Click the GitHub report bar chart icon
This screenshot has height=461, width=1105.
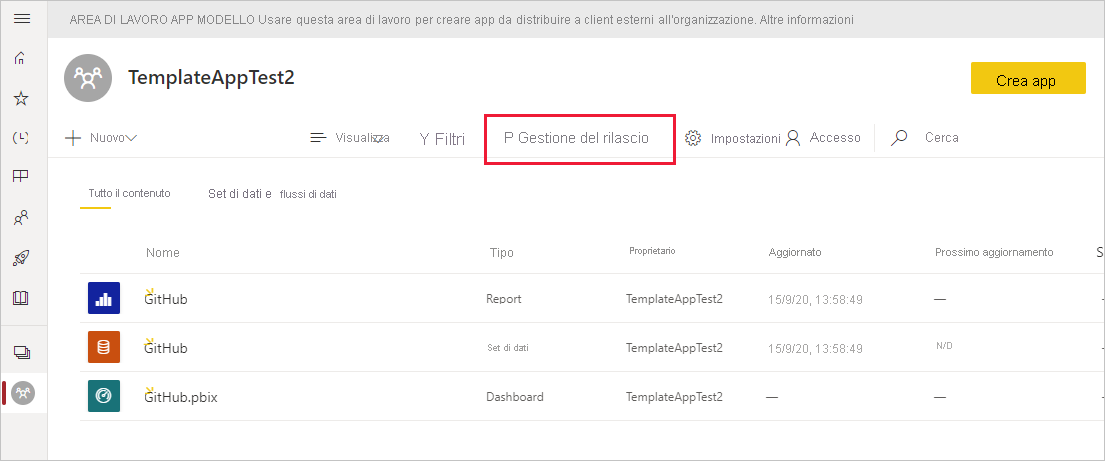(x=104, y=299)
